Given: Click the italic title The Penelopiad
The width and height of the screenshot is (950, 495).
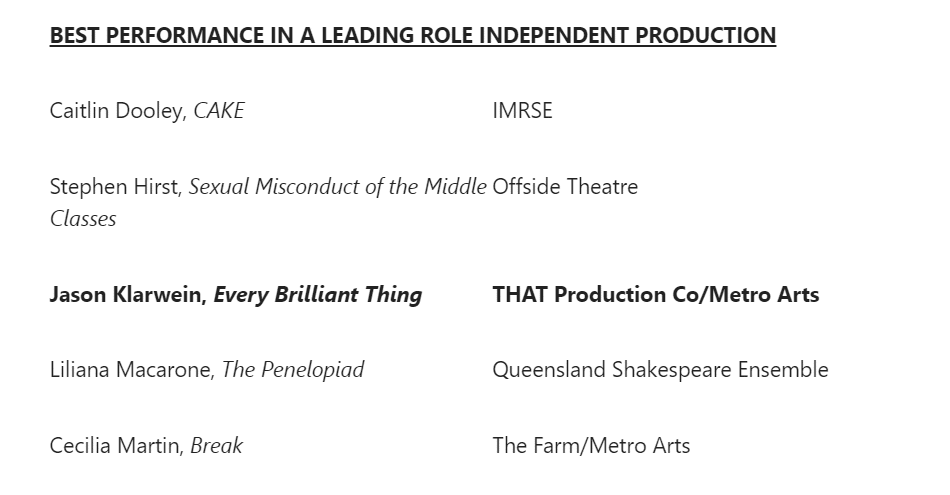Looking at the screenshot, I should click(293, 370).
